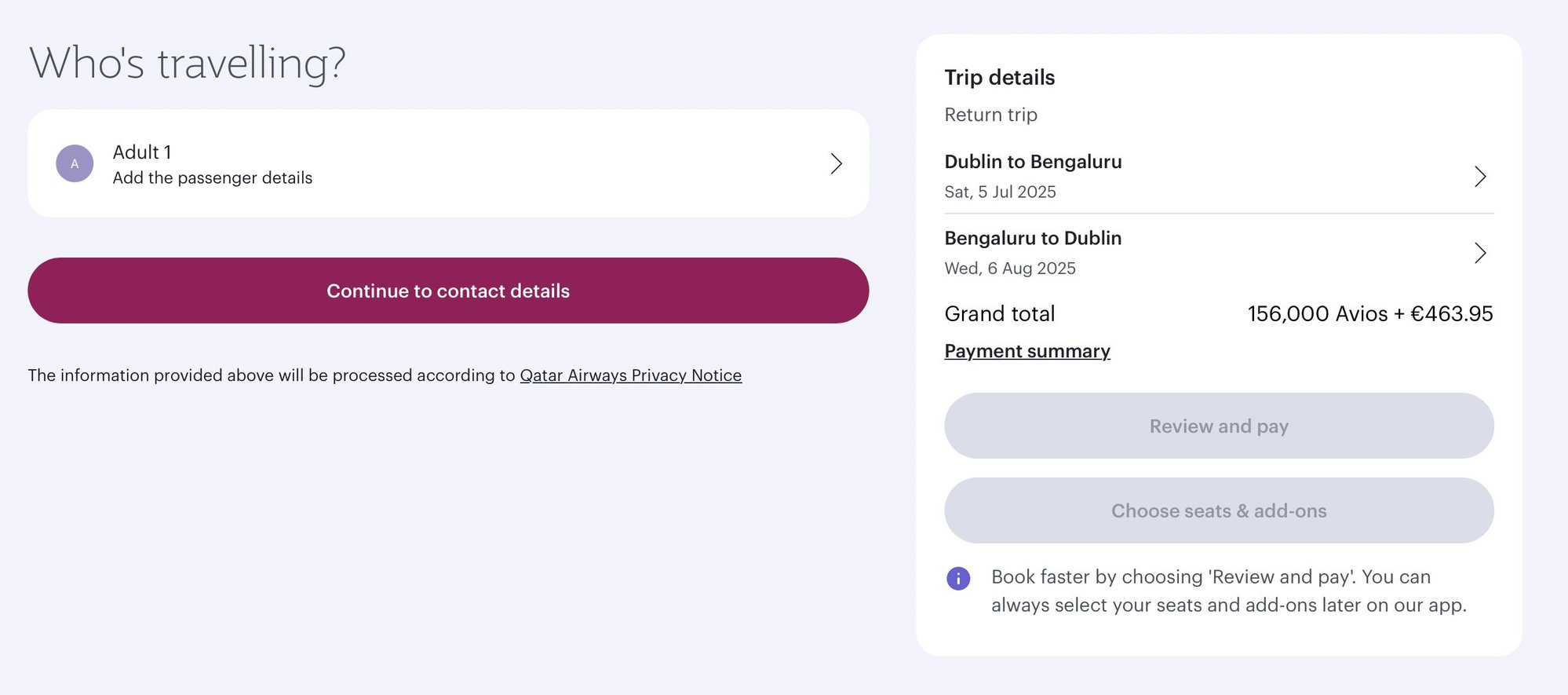Image resolution: width=1568 pixels, height=695 pixels.
Task: Select the Dublin to Bengaluru title
Action: click(1033, 162)
